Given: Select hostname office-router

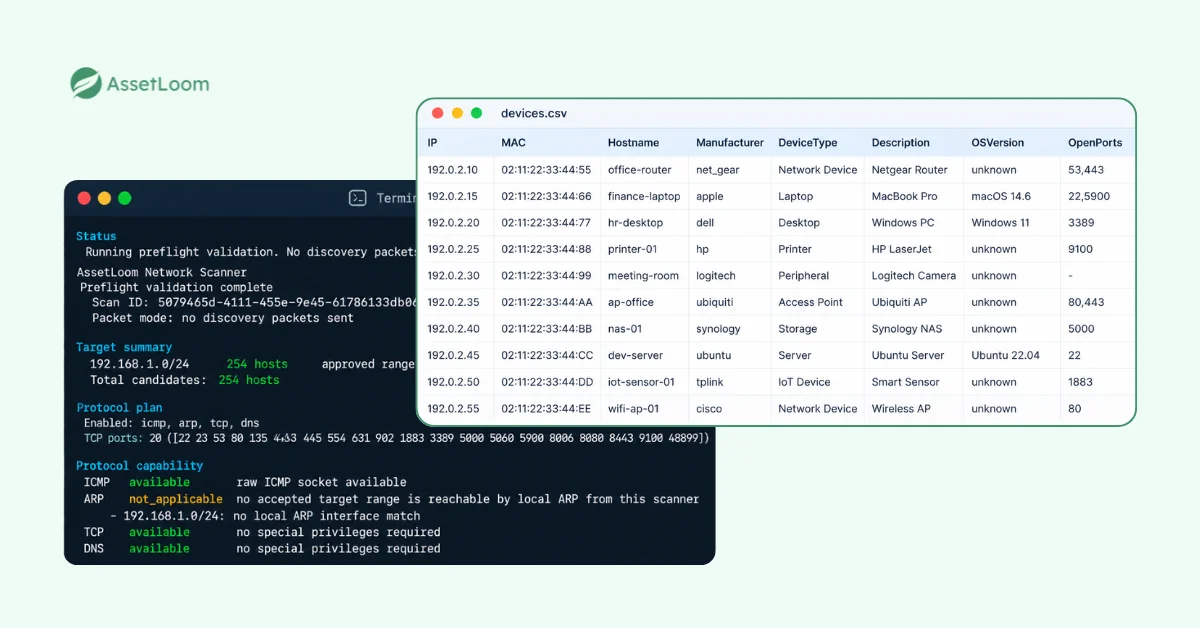Looking at the screenshot, I should tap(639, 170).
